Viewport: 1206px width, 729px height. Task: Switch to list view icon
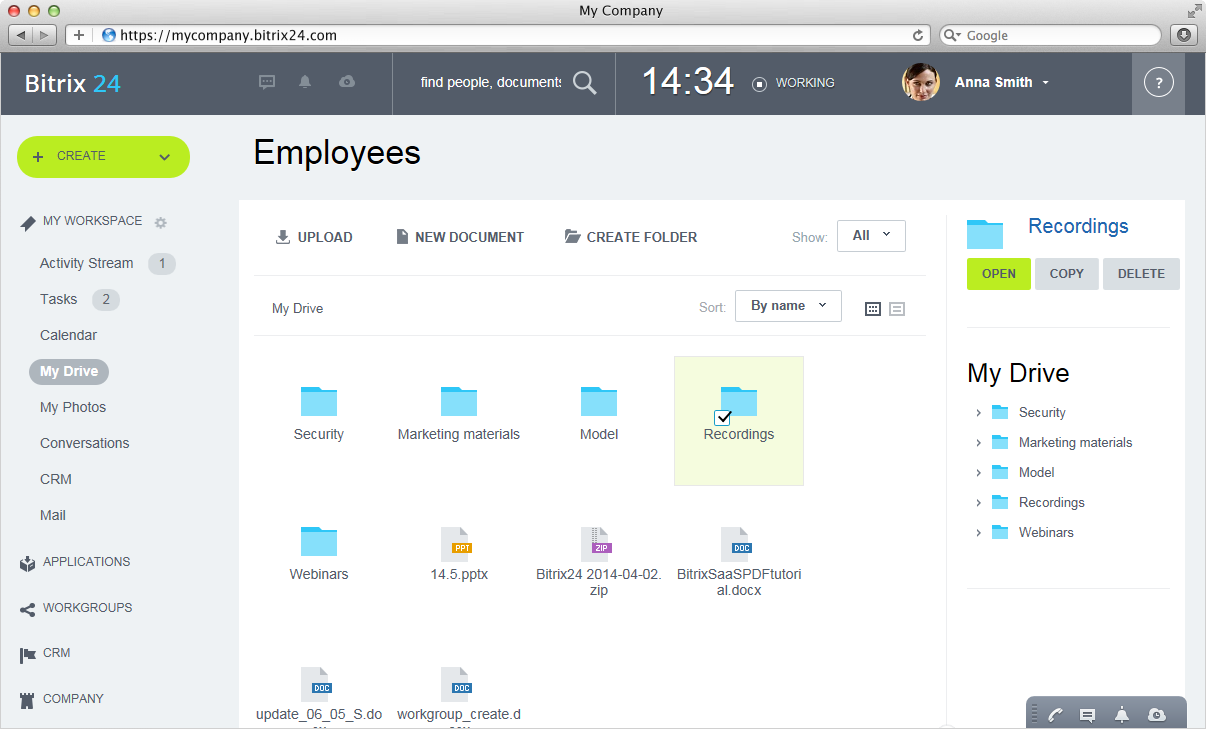click(897, 309)
